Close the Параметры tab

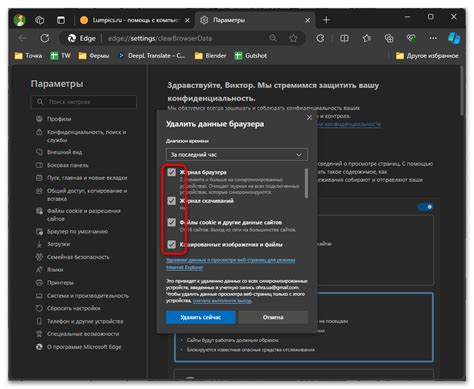pos(307,20)
